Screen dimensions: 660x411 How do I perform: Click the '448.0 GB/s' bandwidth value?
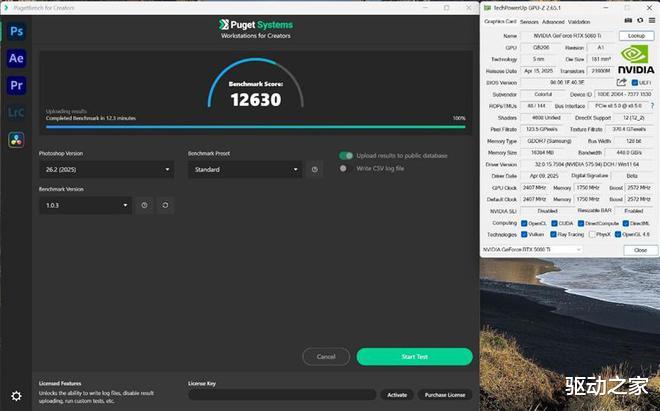(x=629, y=153)
